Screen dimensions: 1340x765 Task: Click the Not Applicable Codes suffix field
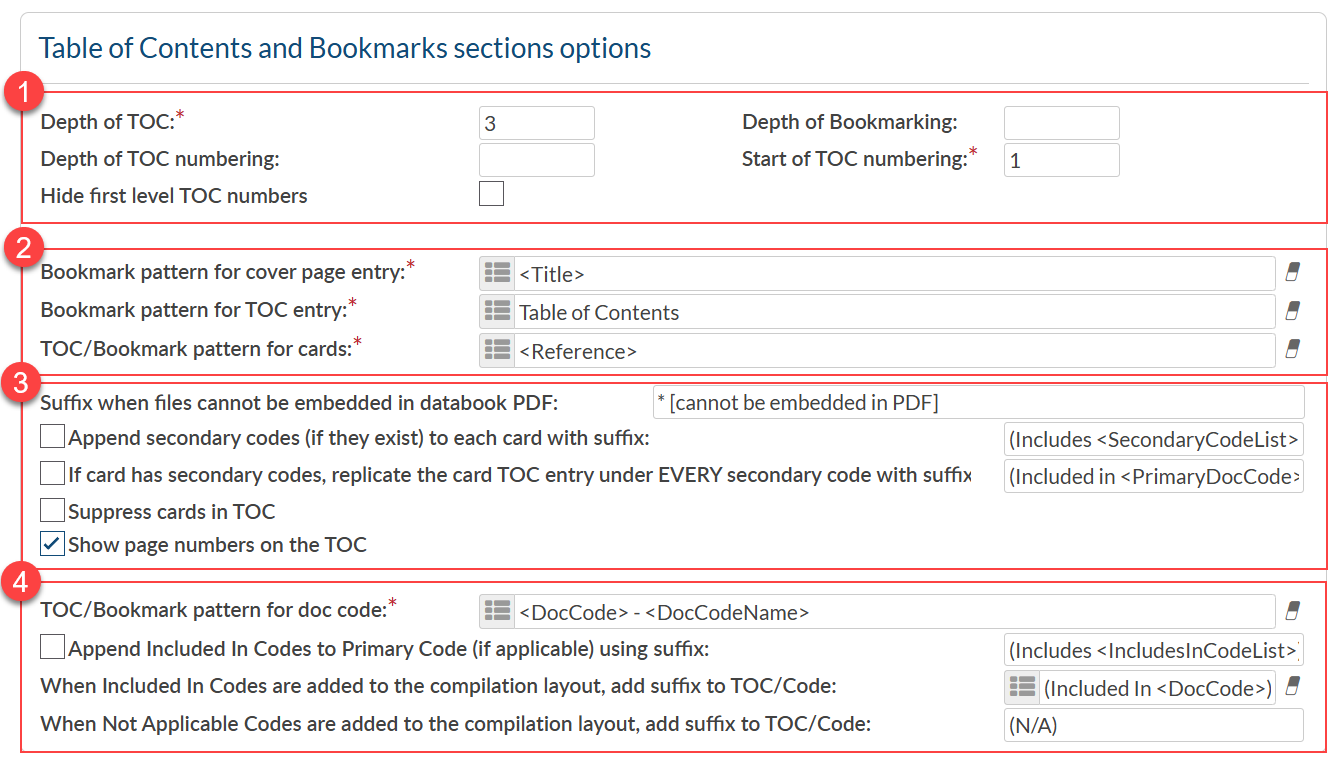tap(1153, 726)
